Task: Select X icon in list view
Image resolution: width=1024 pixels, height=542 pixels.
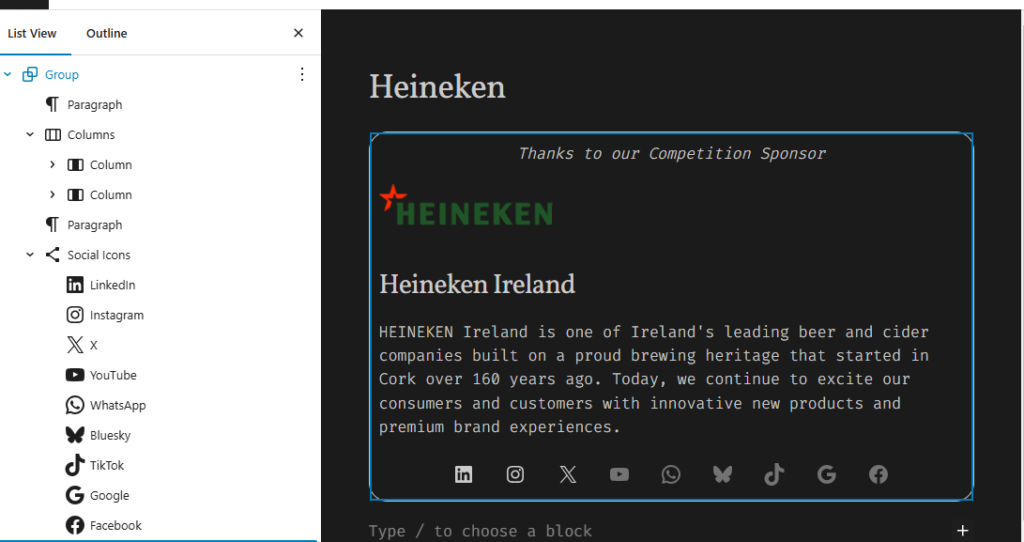Action: pos(75,345)
